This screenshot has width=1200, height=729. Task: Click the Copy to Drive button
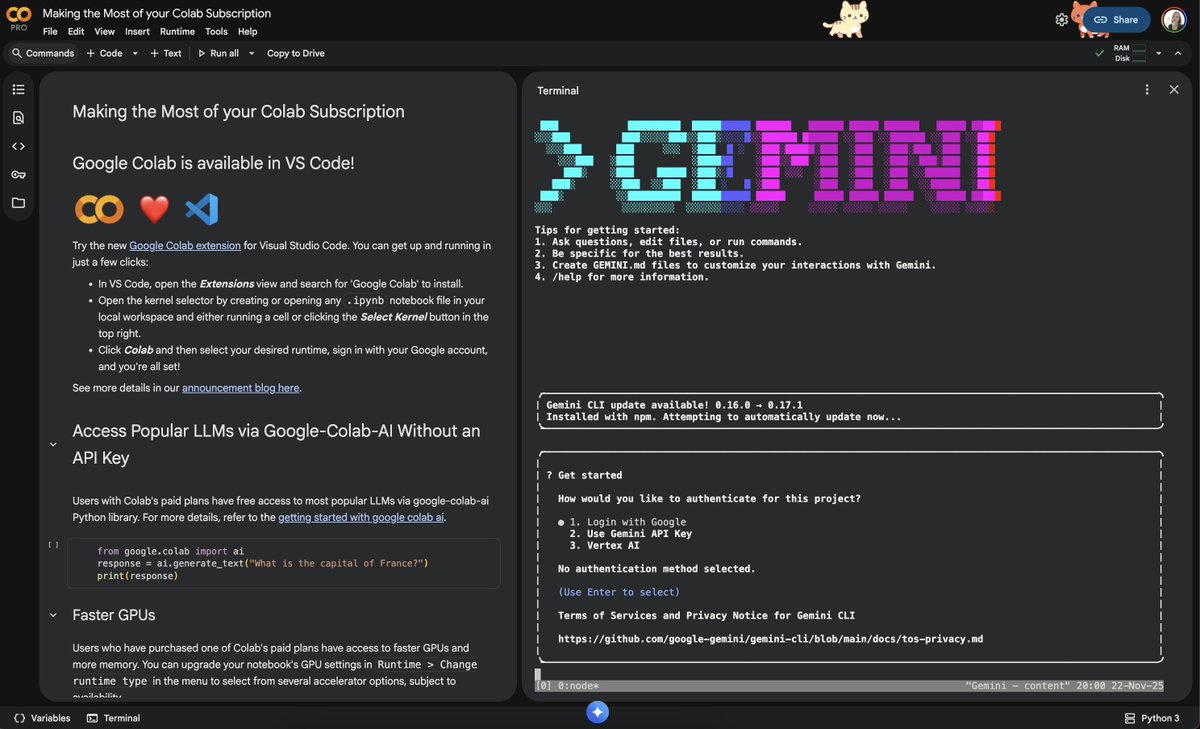[295, 53]
